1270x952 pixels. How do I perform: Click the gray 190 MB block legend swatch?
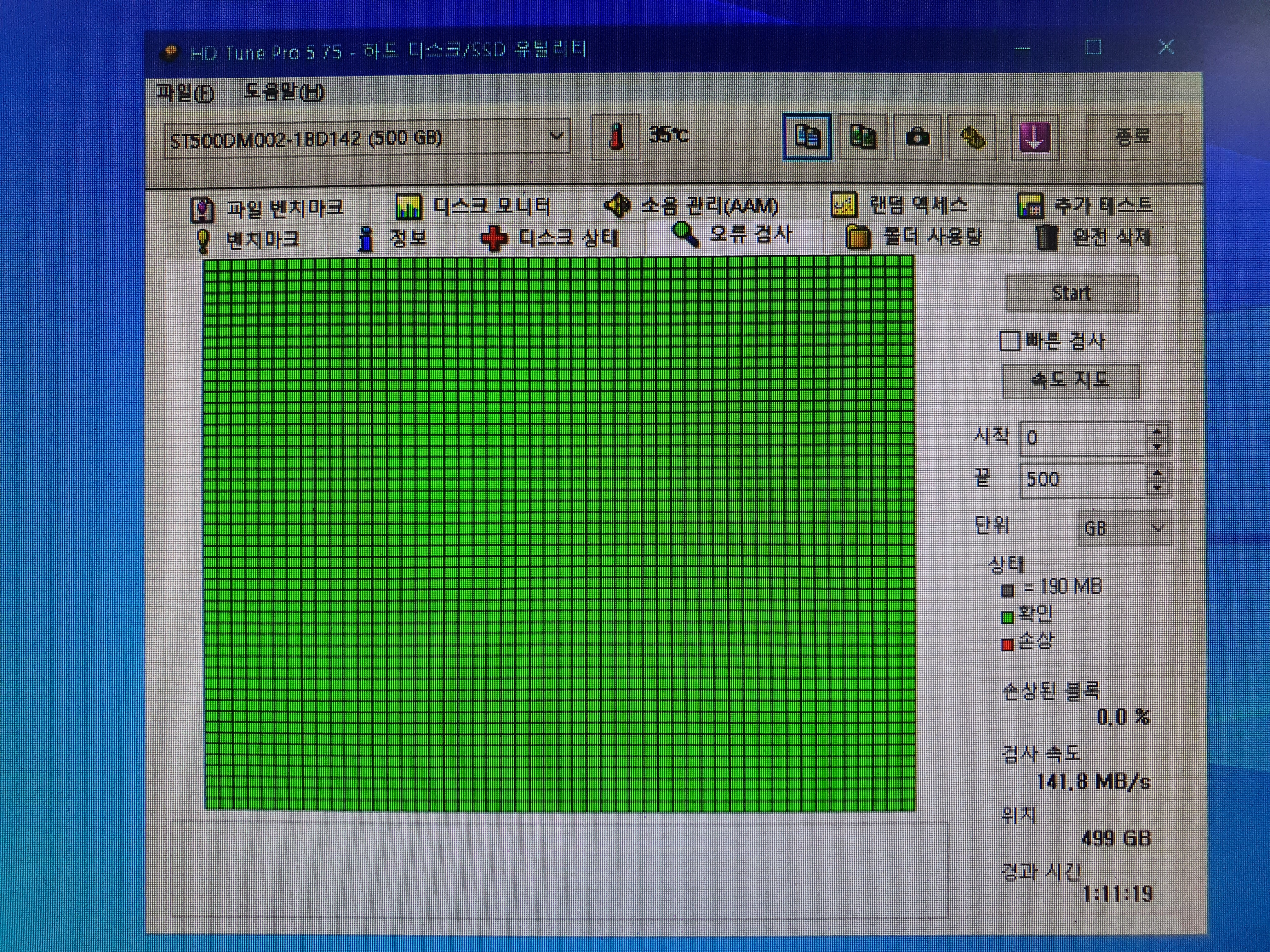[x=1007, y=590]
